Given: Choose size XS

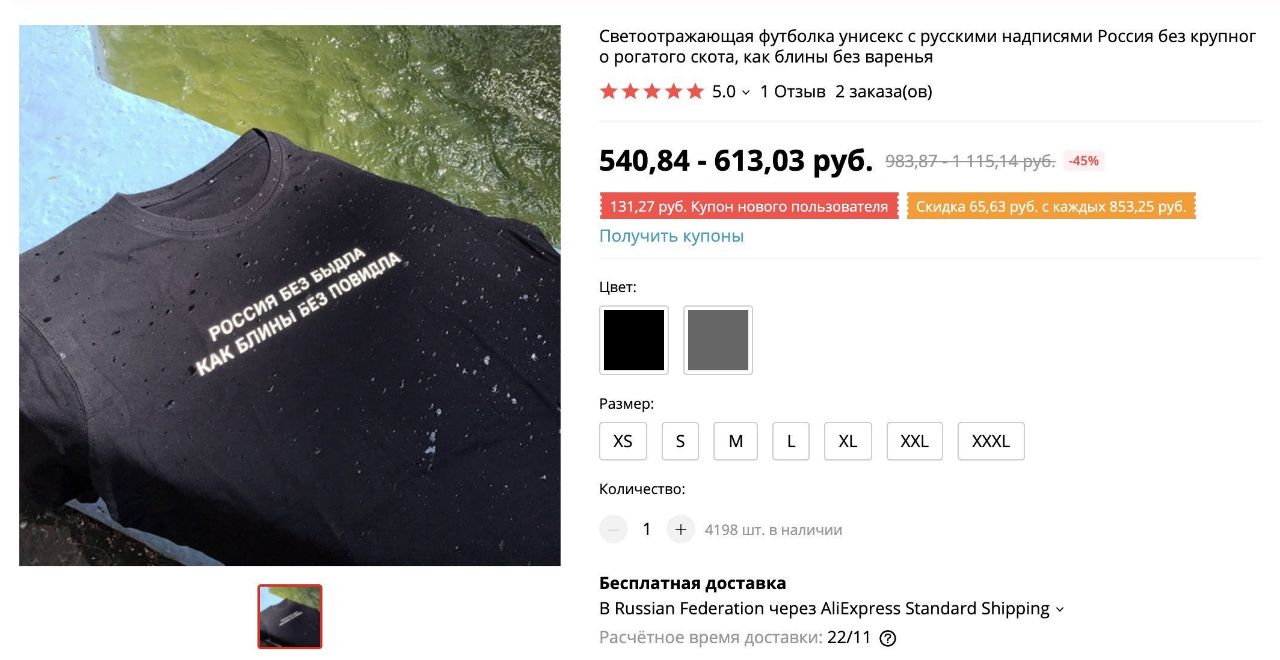Looking at the screenshot, I should [623, 441].
